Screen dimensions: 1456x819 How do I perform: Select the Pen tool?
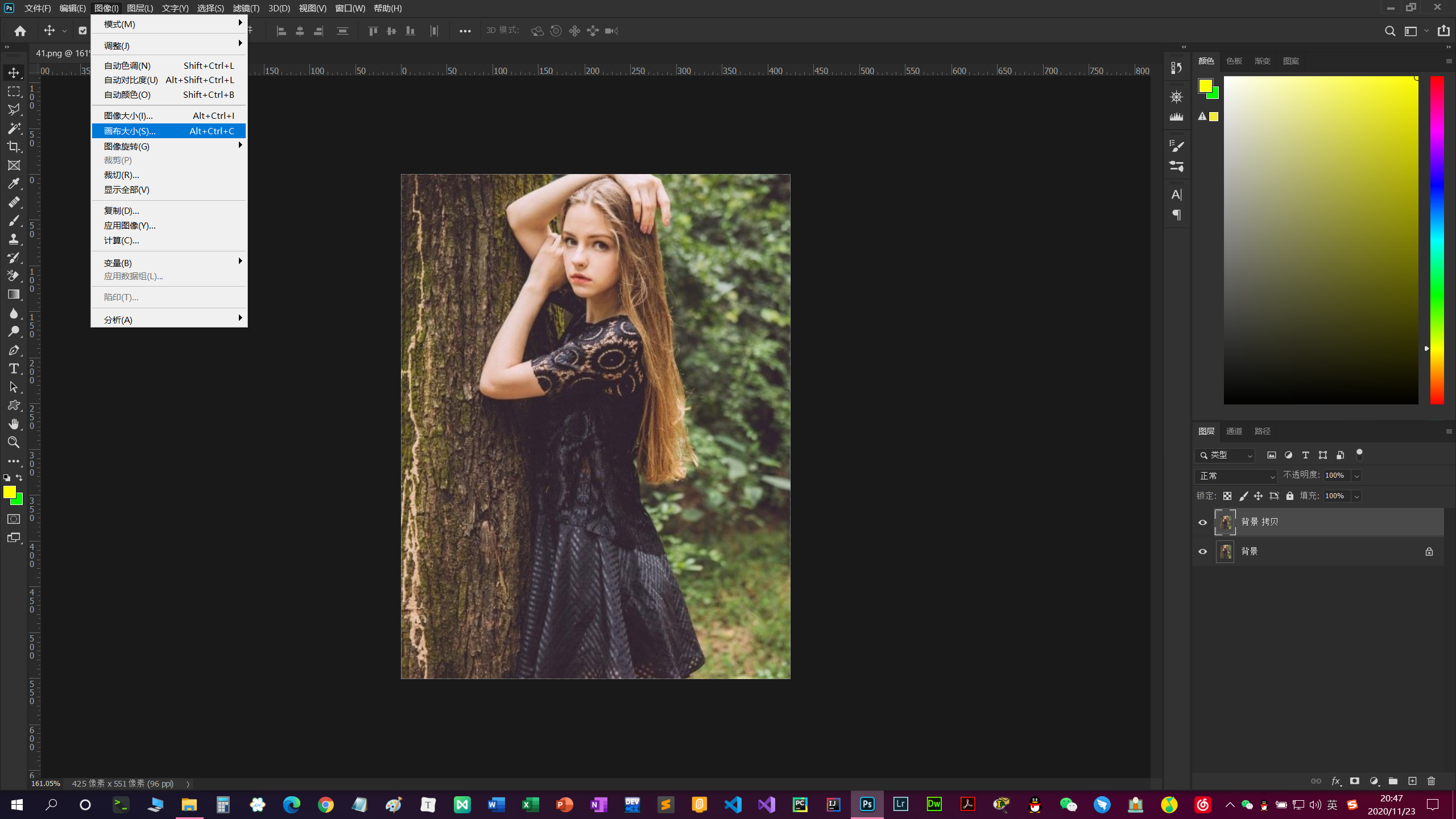click(x=14, y=350)
